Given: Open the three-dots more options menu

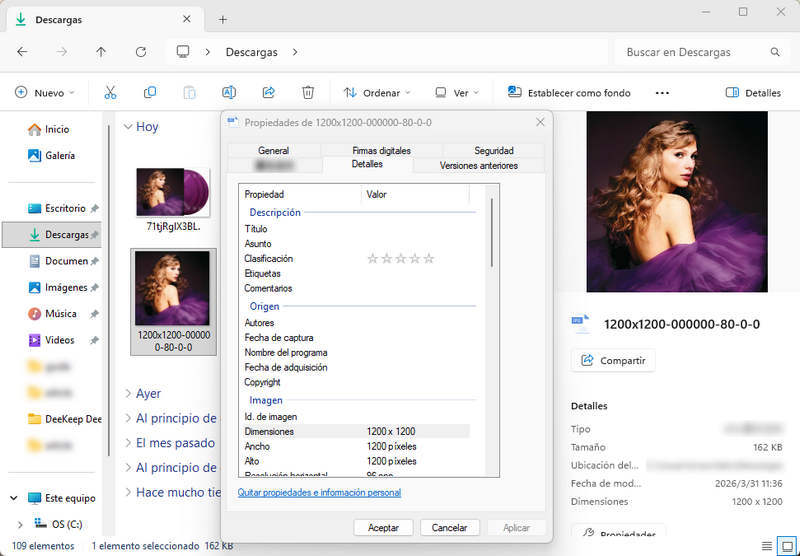Looking at the screenshot, I should point(662,93).
